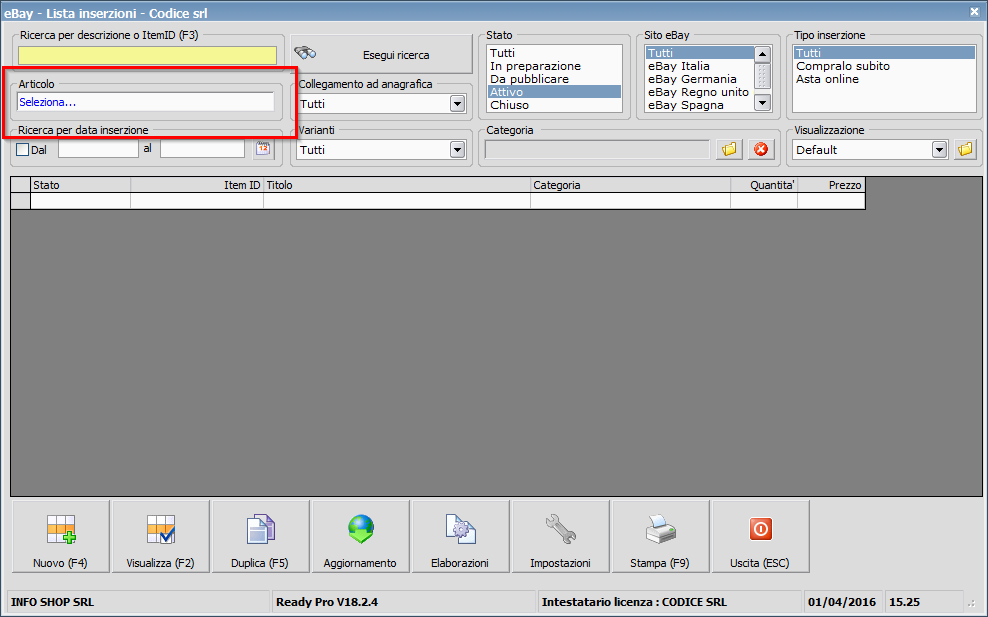
Task: Open the calendar date picker icon
Action: 263,149
